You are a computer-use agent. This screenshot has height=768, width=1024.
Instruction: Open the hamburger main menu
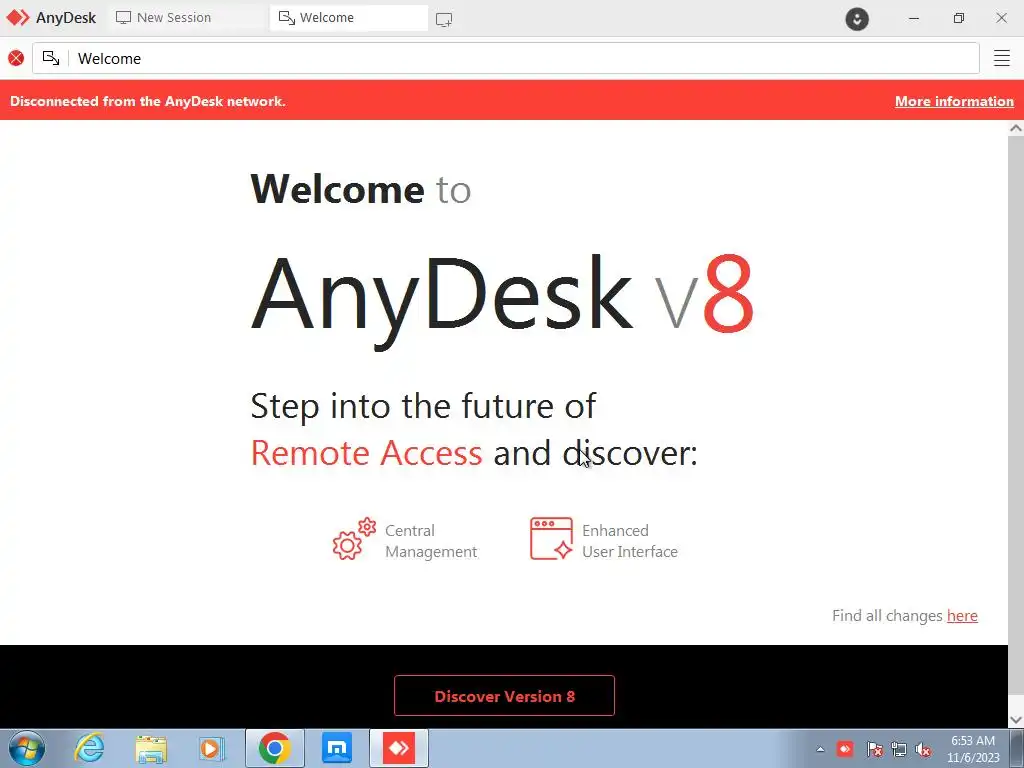[x=1002, y=58]
